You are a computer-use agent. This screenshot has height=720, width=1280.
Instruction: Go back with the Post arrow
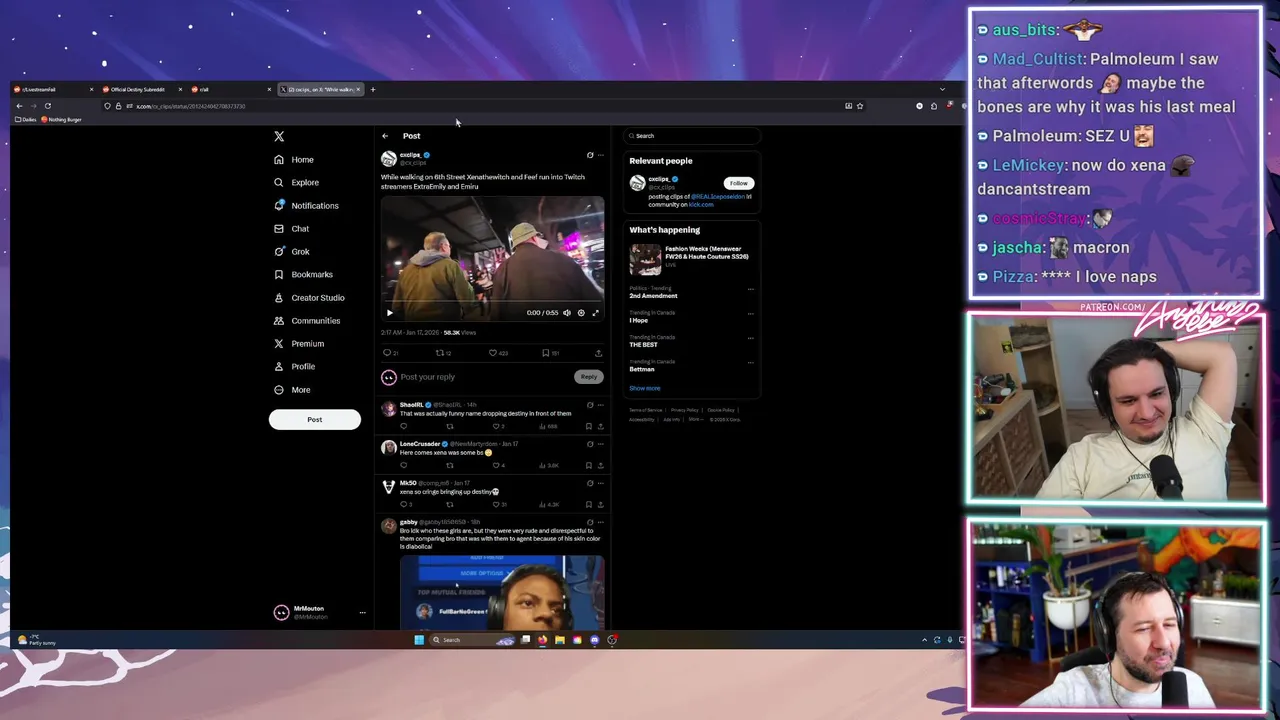[385, 136]
